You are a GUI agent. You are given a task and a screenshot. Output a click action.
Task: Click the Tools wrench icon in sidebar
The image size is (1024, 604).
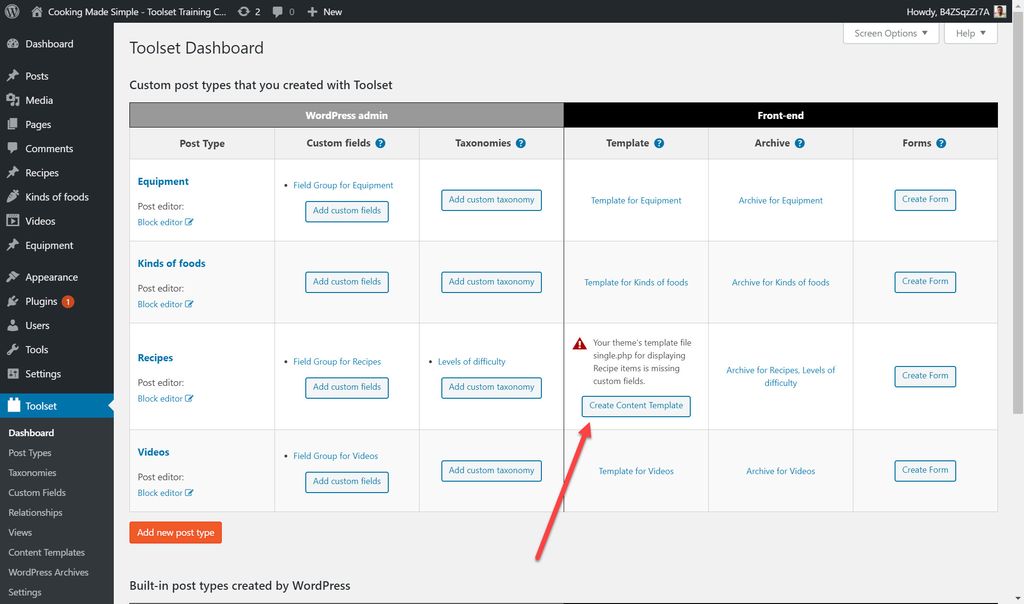pos(12,349)
